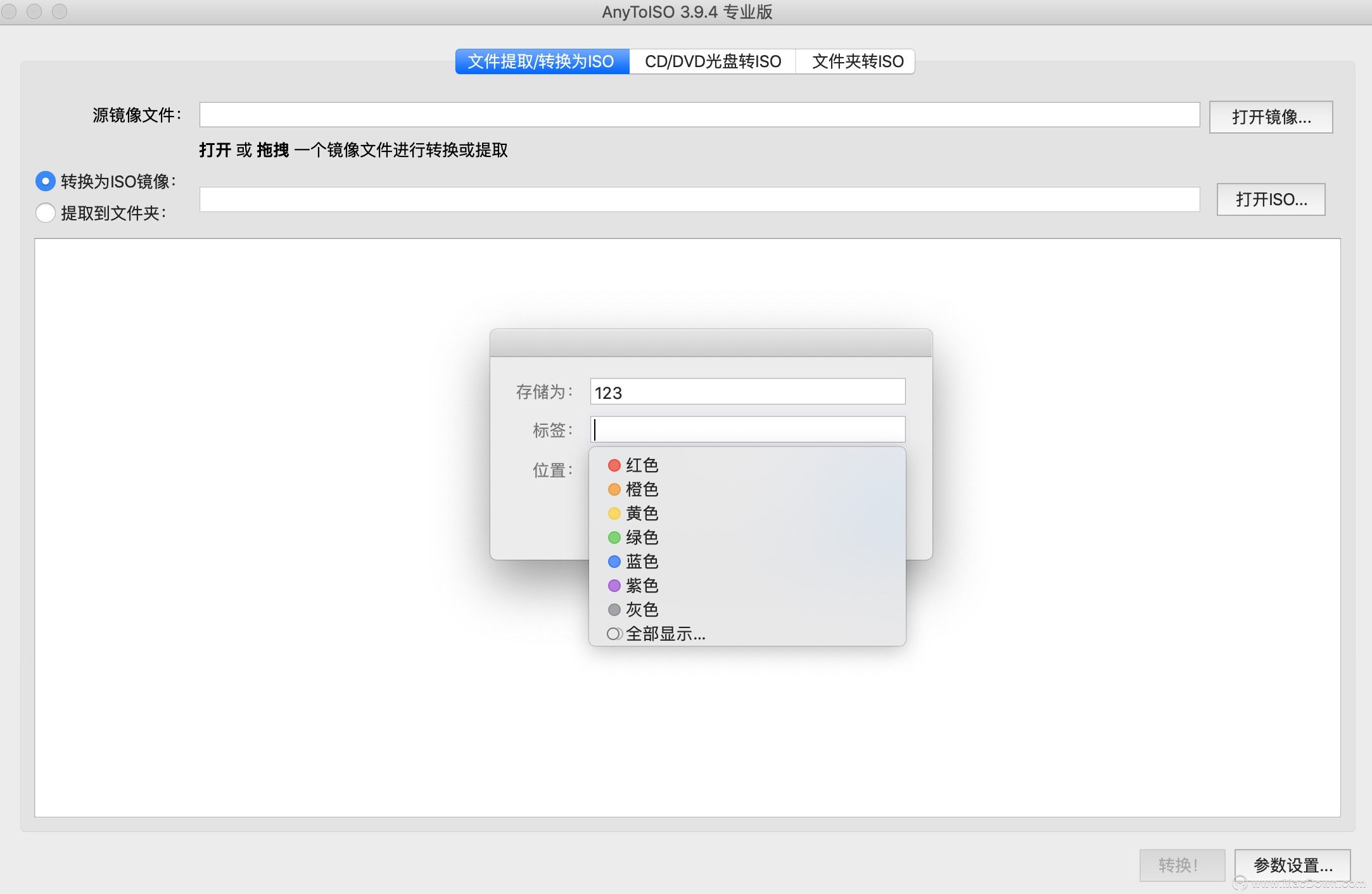Screen dimensions: 1372x894
Task: Click the 打开镜像... button
Action: pyautogui.click(x=1271, y=117)
